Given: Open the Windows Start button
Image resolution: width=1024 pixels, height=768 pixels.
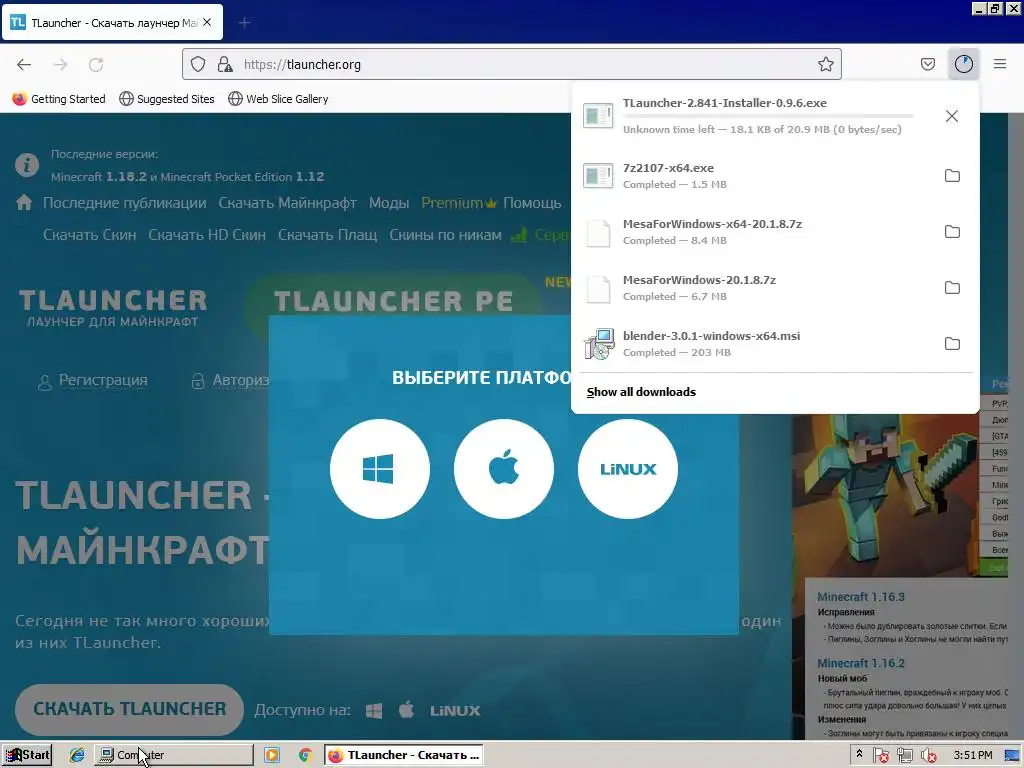Looking at the screenshot, I should coord(27,755).
